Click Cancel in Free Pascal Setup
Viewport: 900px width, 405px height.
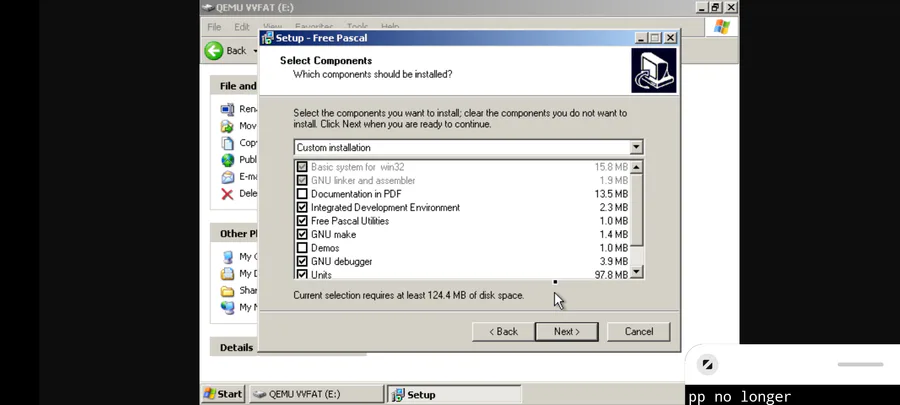pyautogui.click(x=639, y=332)
